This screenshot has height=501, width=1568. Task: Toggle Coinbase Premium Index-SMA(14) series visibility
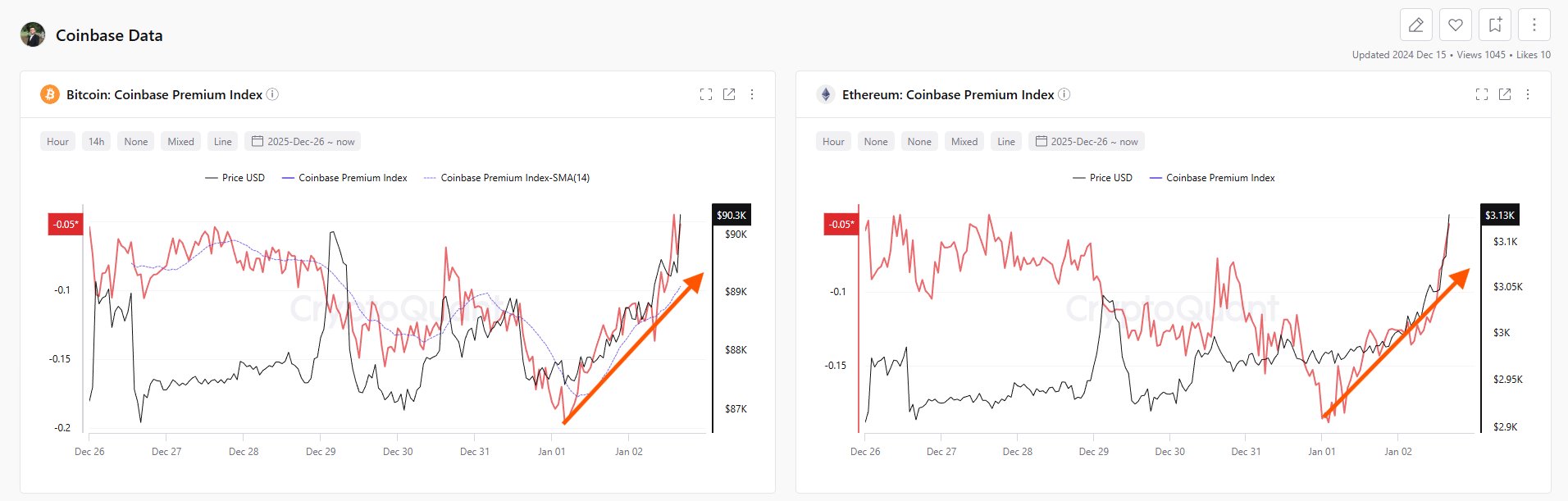(x=507, y=178)
